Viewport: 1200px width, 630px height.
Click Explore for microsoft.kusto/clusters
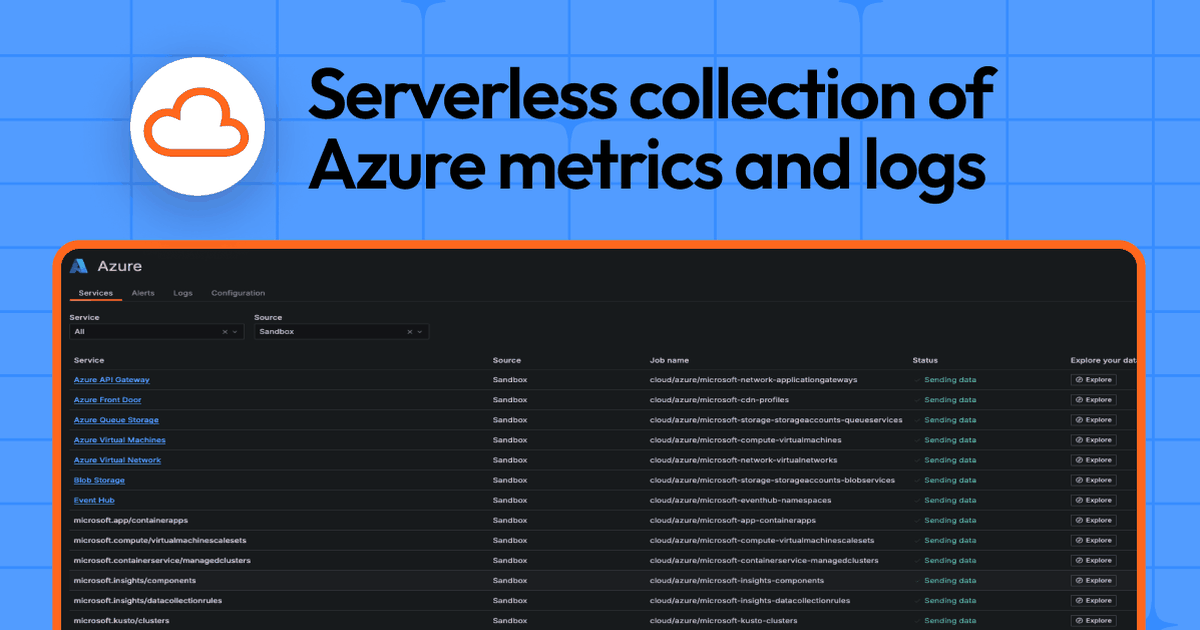[1093, 620]
